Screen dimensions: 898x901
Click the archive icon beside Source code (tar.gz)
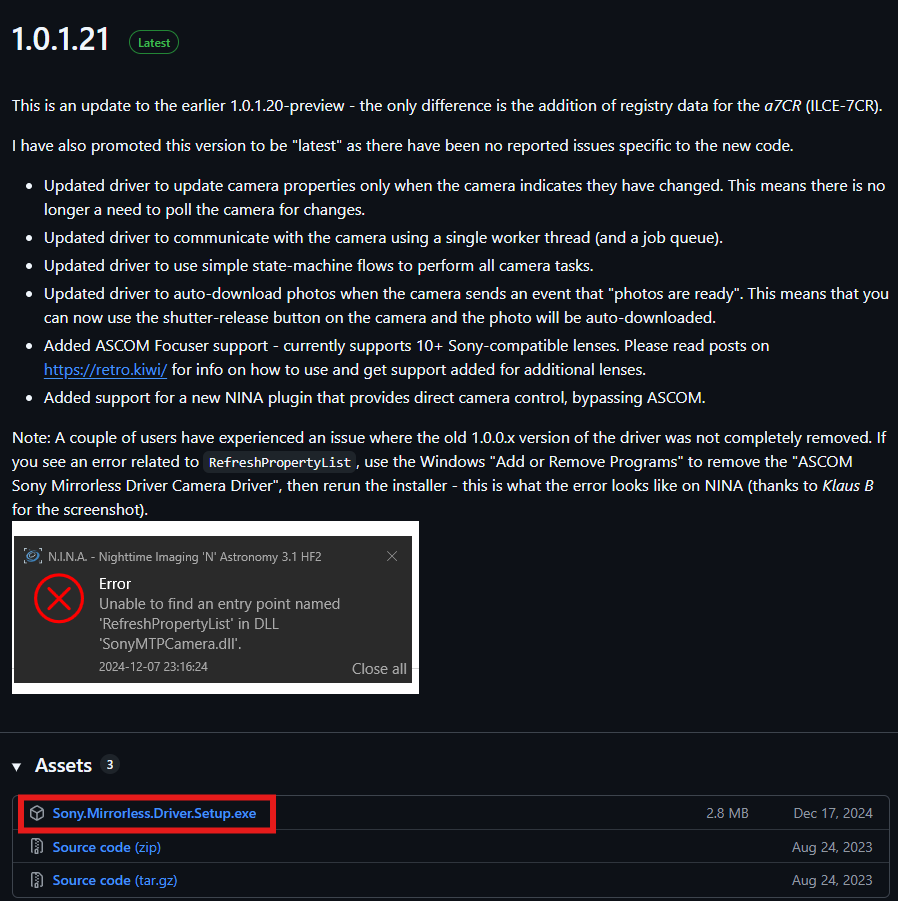tap(37, 880)
